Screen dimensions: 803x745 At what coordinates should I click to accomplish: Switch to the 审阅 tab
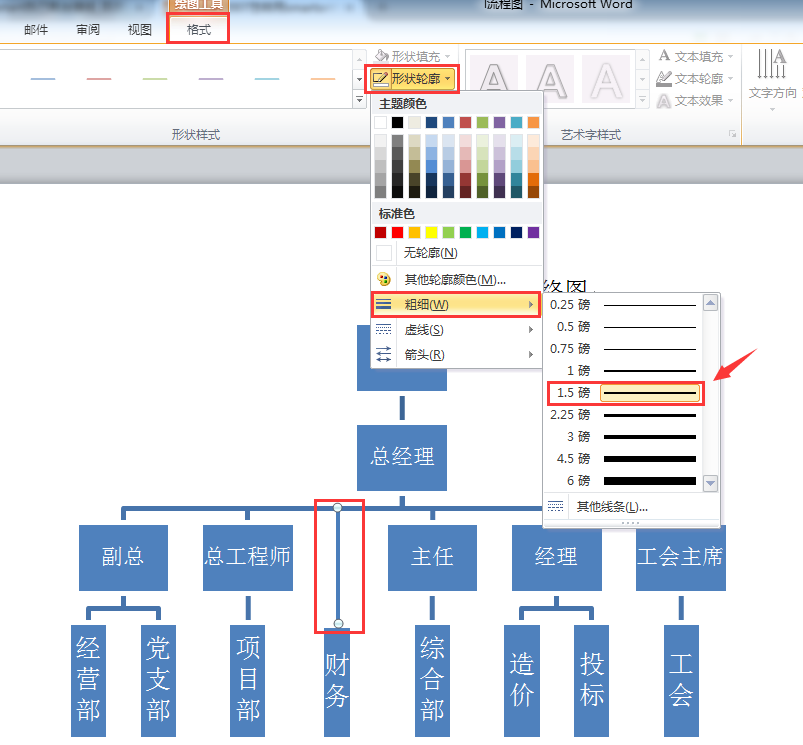point(88,30)
